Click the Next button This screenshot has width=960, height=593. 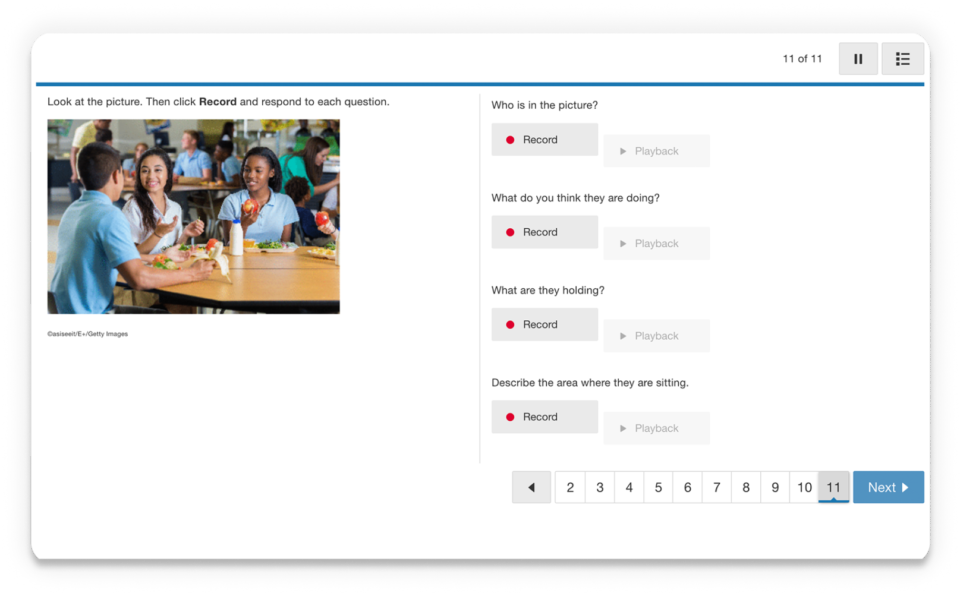(888, 487)
